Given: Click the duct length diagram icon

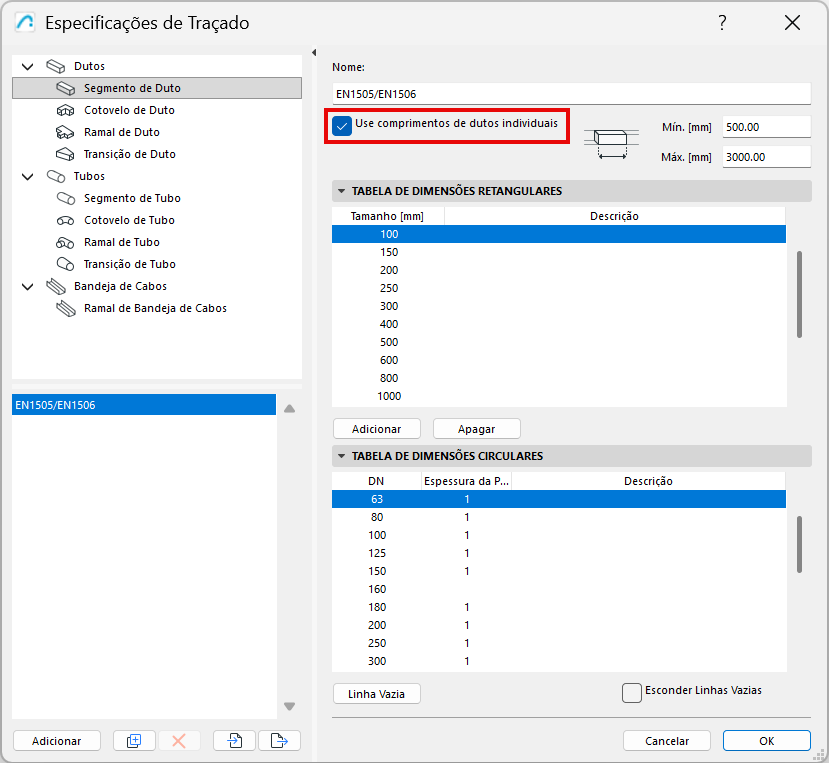Looking at the screenshot, I should tap(611, 144).
